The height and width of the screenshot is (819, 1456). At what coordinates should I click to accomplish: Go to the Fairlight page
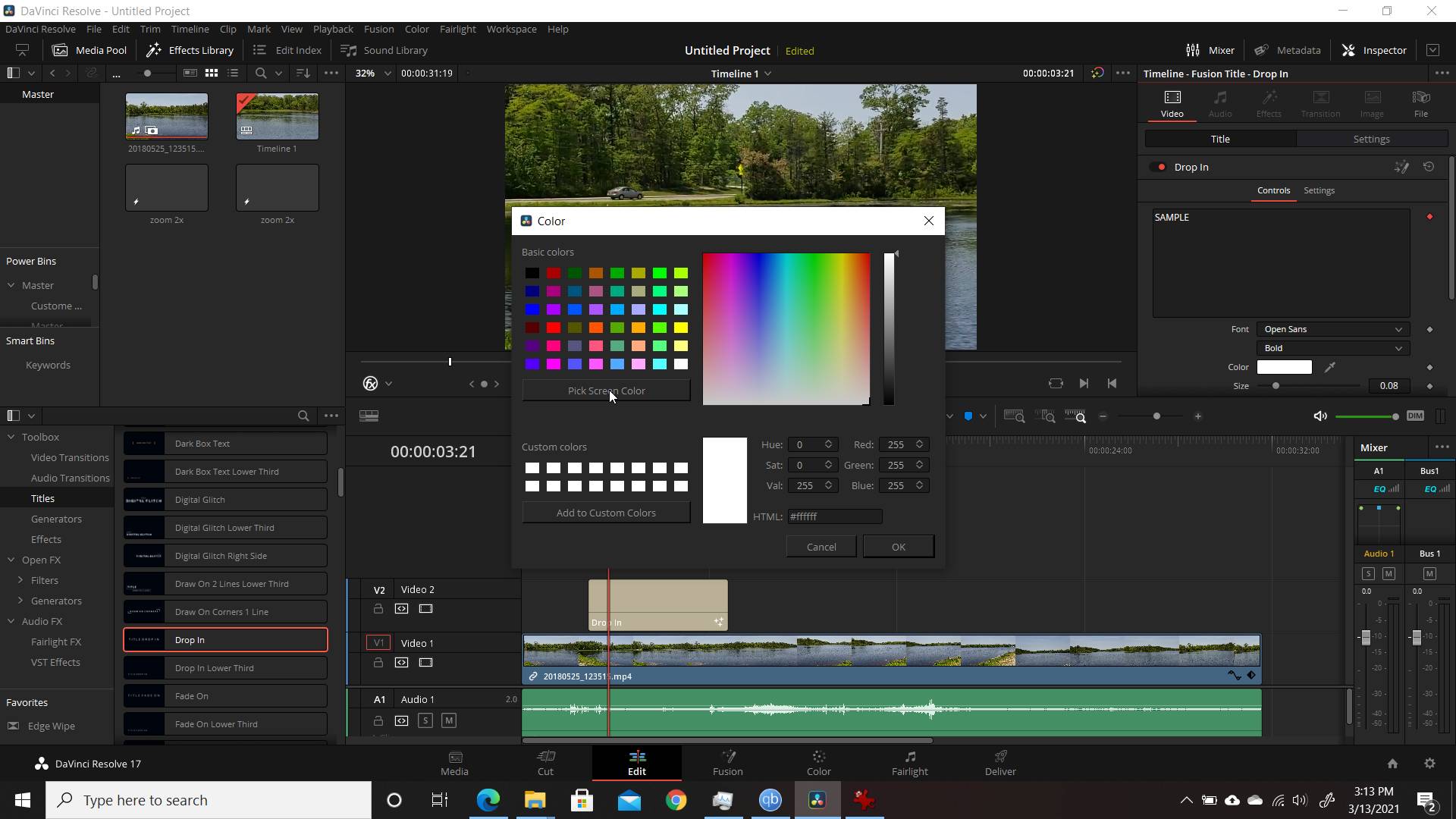pos(910,763)
